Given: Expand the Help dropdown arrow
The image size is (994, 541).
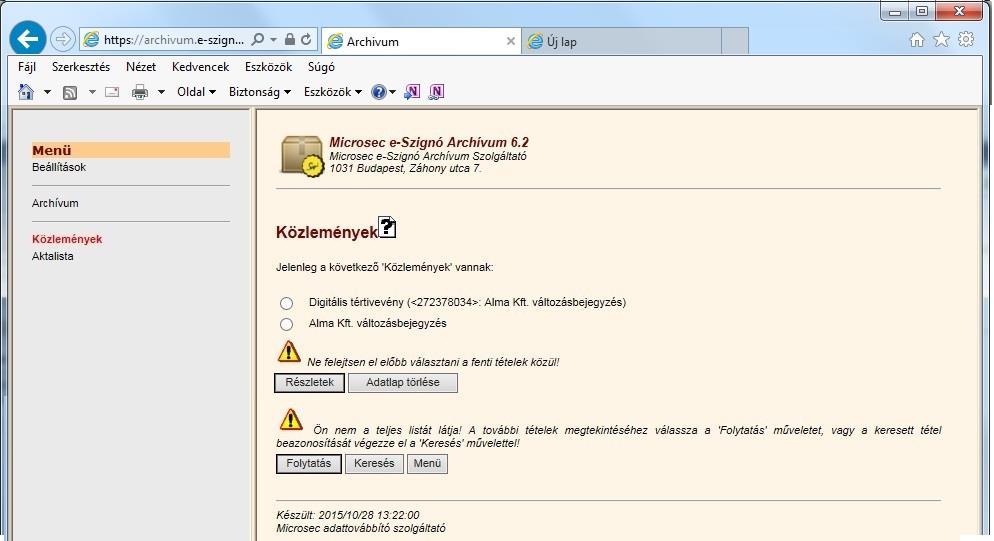Looking at the screenshot, I should pos(392,93).
